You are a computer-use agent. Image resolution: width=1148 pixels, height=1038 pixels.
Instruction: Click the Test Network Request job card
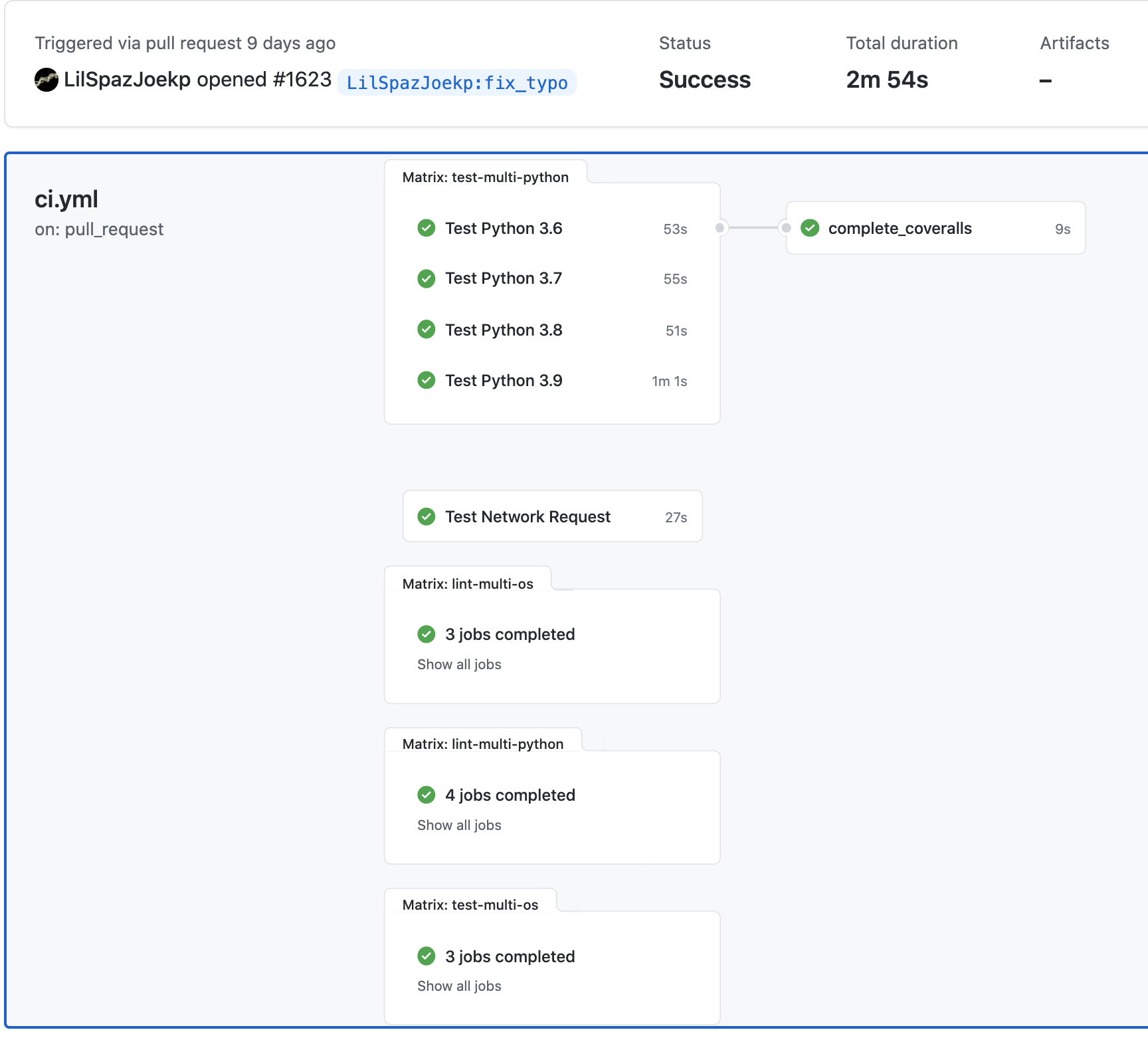(x=527, y=516)
